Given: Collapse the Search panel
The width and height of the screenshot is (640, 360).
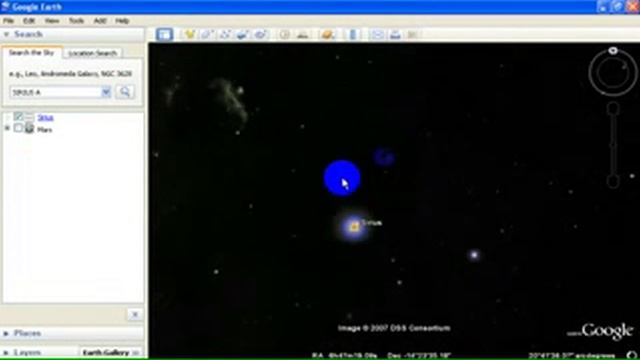Looking at the screenshot, I should point(7,35).
